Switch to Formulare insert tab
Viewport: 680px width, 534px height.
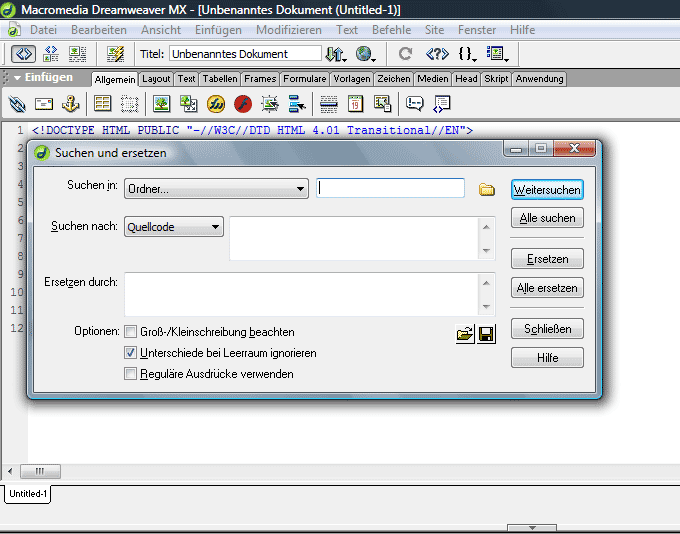tap(304, 79)
